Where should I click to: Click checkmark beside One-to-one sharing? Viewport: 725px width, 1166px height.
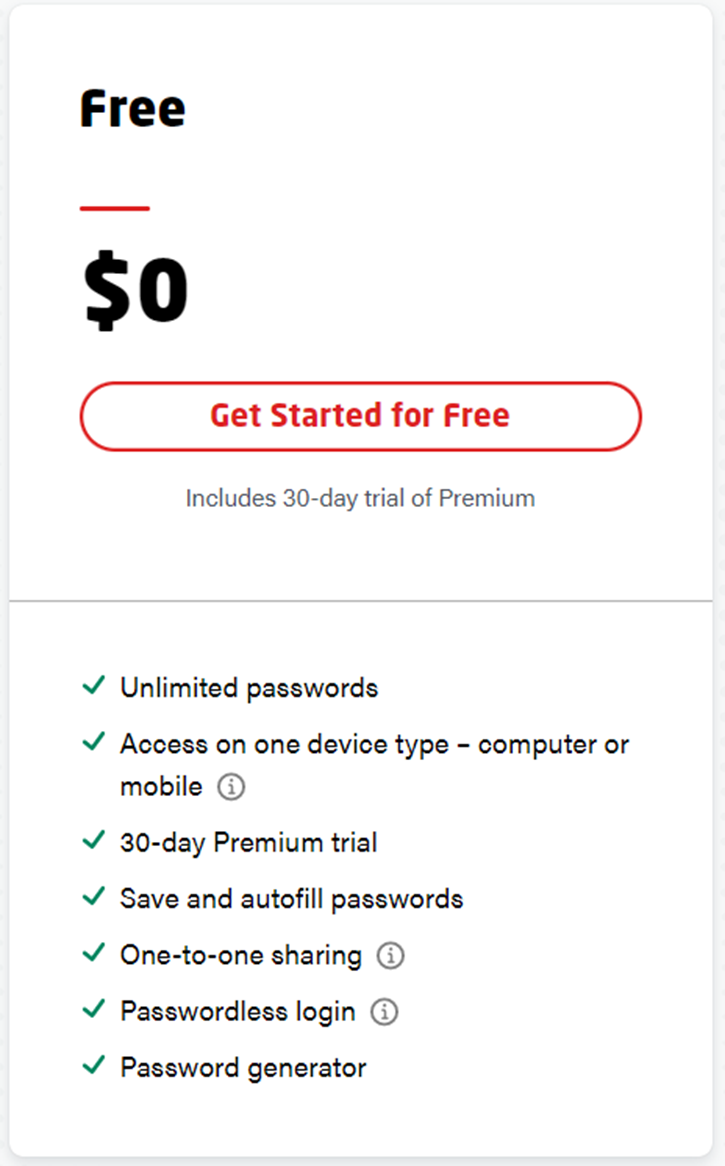click(94, 953)
